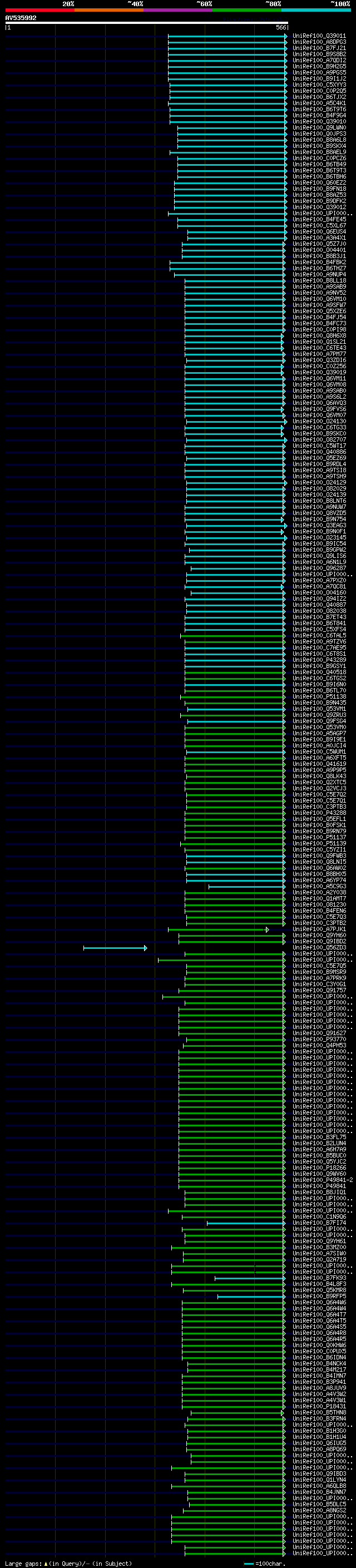The height and width of the screenshot is (1568, 356).
Task: Select hit label UniRef100_P18431
Action: (x=319, y=1406)
